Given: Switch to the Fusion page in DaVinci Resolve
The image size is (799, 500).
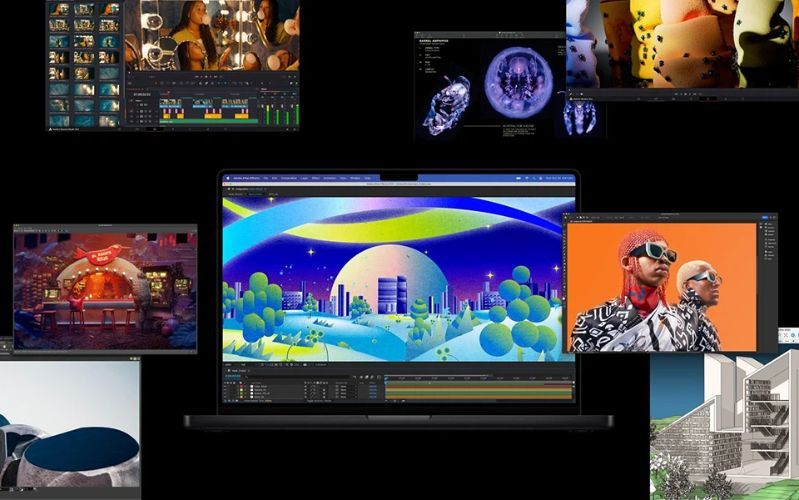Looking at the screenshot, I should tap(173, 129).
